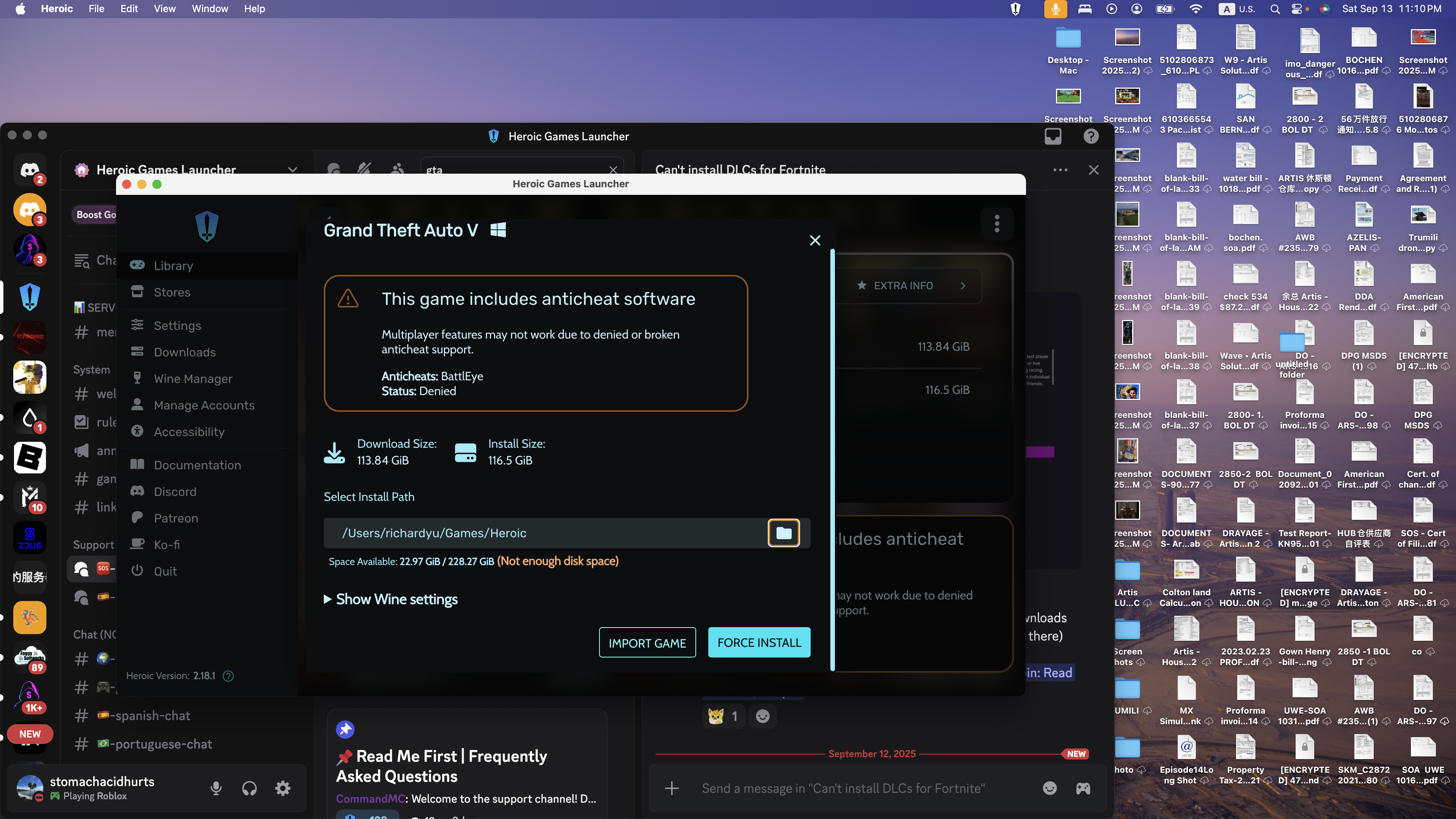Click the Boost Goal button in Discord
1456x819 pixels.
click(x=95, y=215)
